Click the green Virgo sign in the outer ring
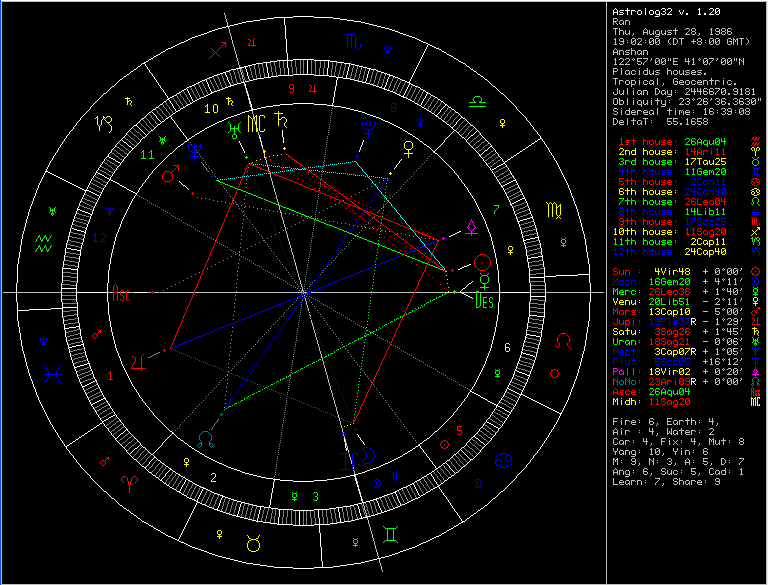This screenshot has width=768, height=585. coord(553,211)
